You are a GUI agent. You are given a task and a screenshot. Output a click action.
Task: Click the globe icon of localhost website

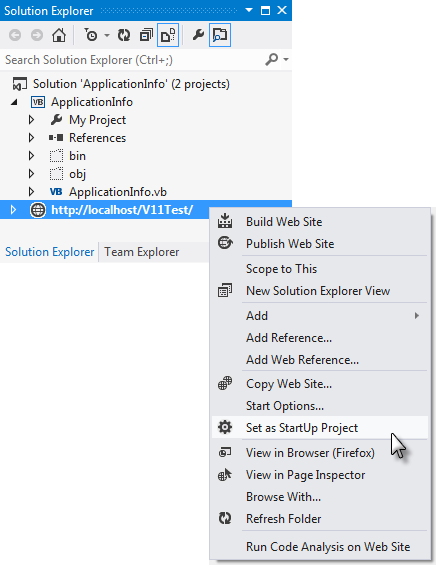(x=38, y=210)
